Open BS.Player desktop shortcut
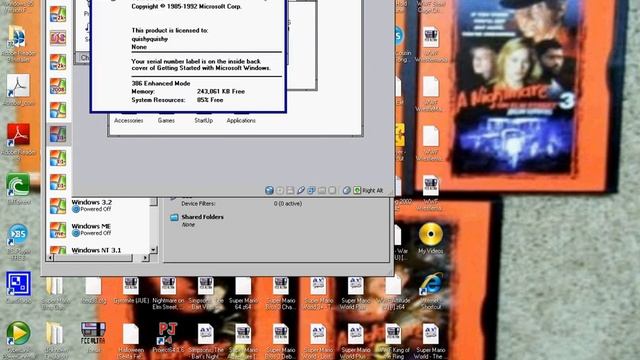Viewport: 640px width, 360px height. tap(18, 242)
